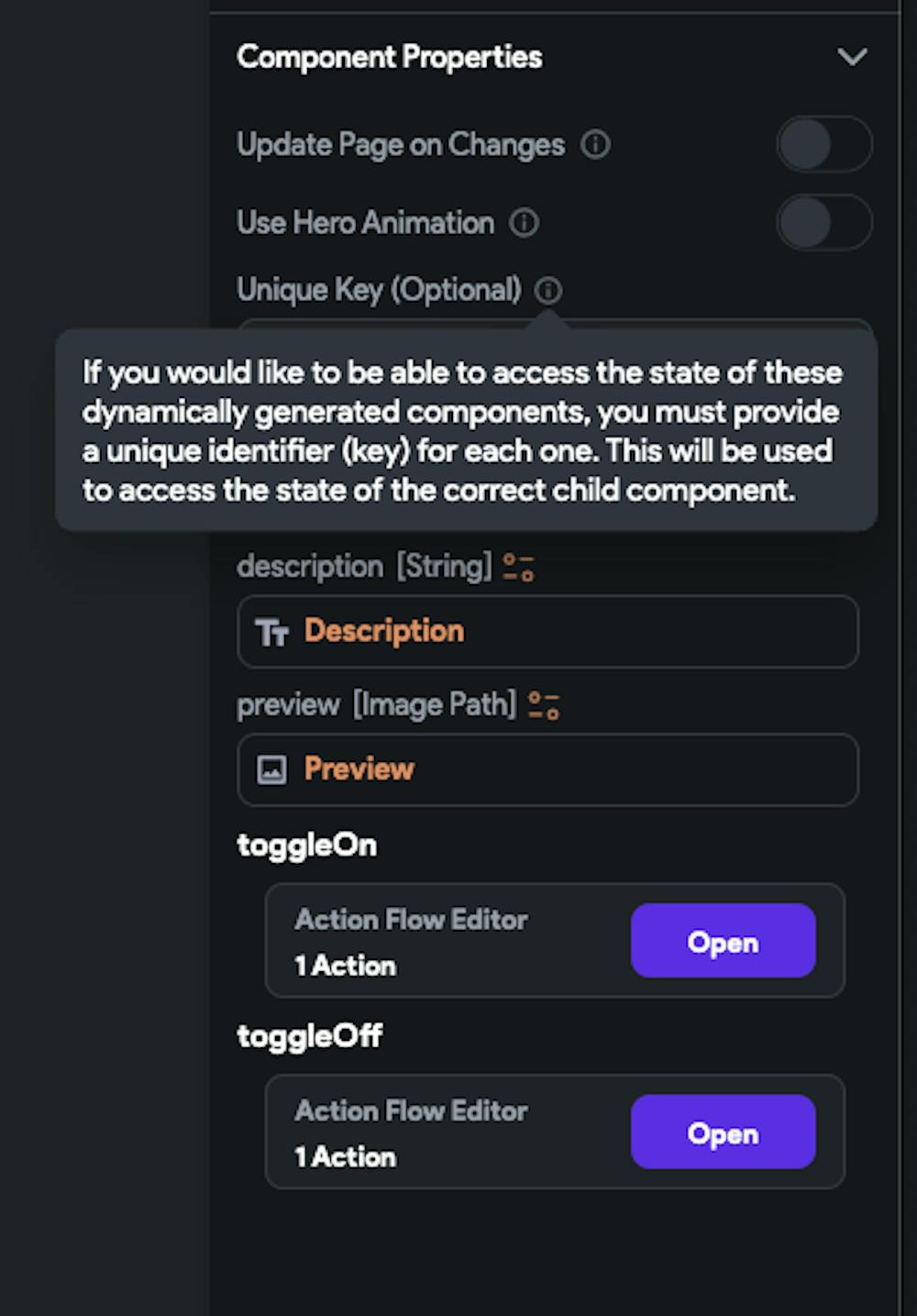Select the toggleOn section label
The height and width of the screenshot is (1316, 917).
click(306, 845)
